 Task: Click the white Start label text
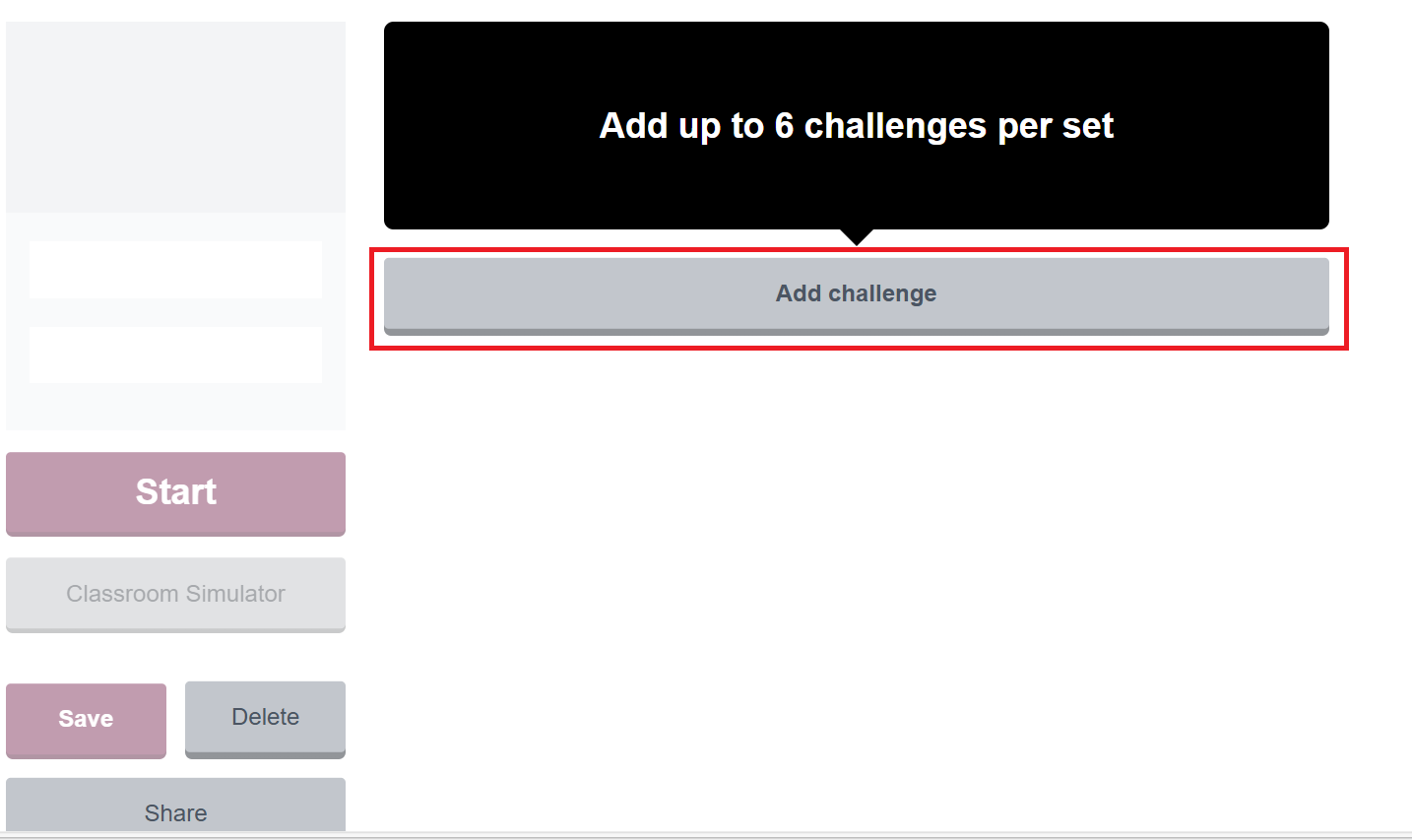pyautogui.click(x=175, y=491)
